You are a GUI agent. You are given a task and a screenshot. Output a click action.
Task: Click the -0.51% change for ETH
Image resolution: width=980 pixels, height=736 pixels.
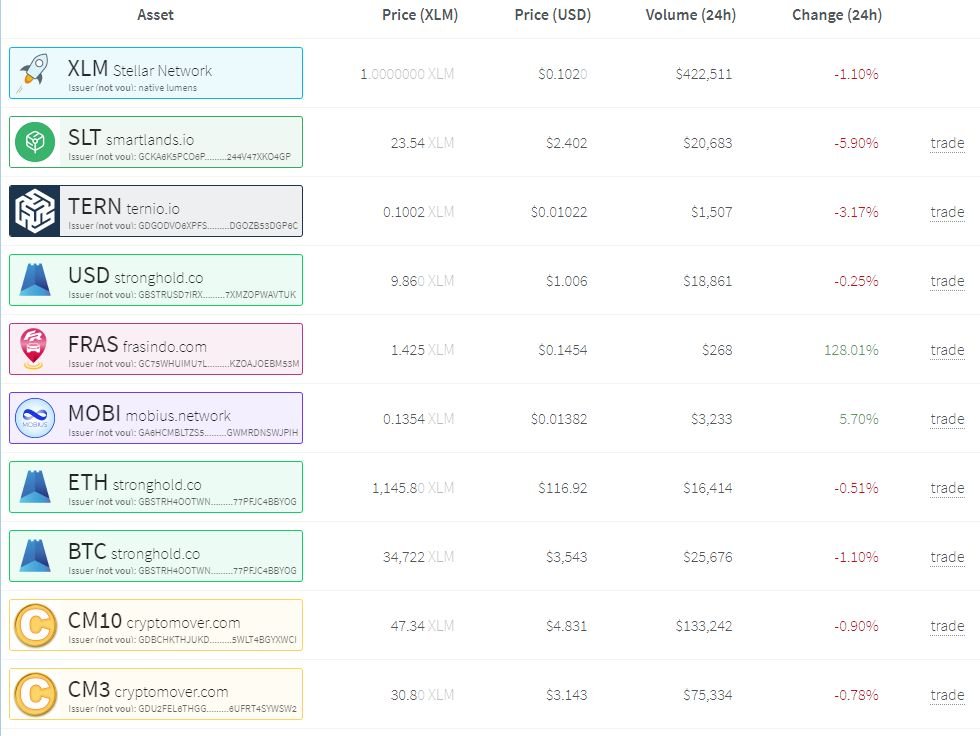(x=856, y=488)
